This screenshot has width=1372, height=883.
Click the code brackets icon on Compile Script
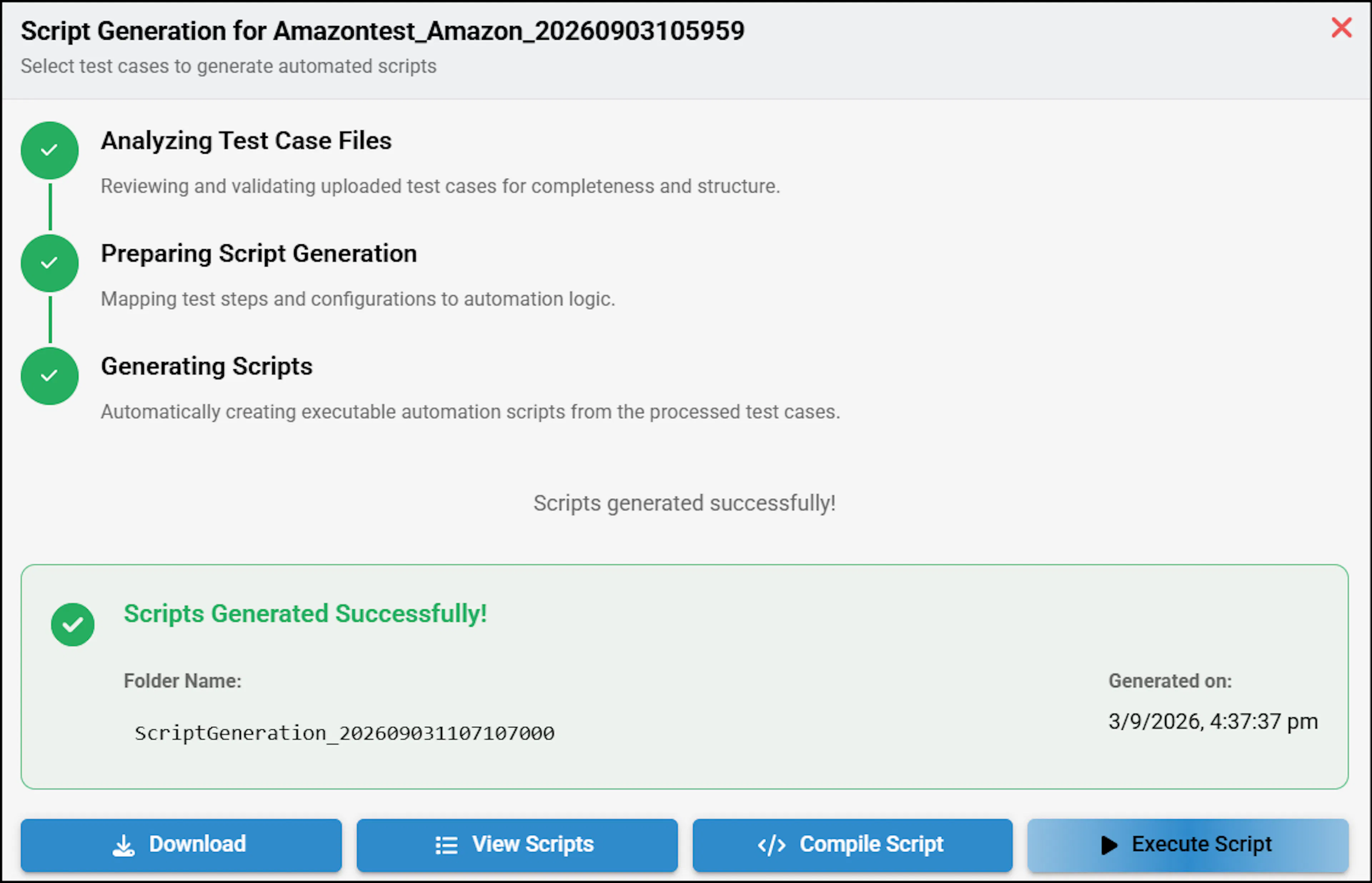coord(771,845)
